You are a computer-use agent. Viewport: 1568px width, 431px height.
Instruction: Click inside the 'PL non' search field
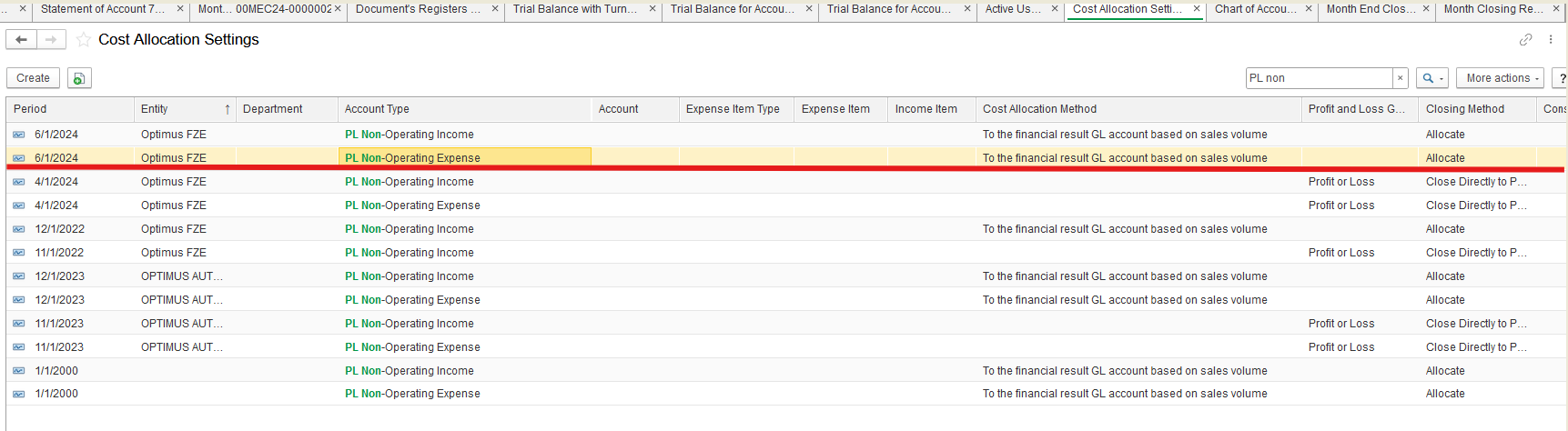1318,78
